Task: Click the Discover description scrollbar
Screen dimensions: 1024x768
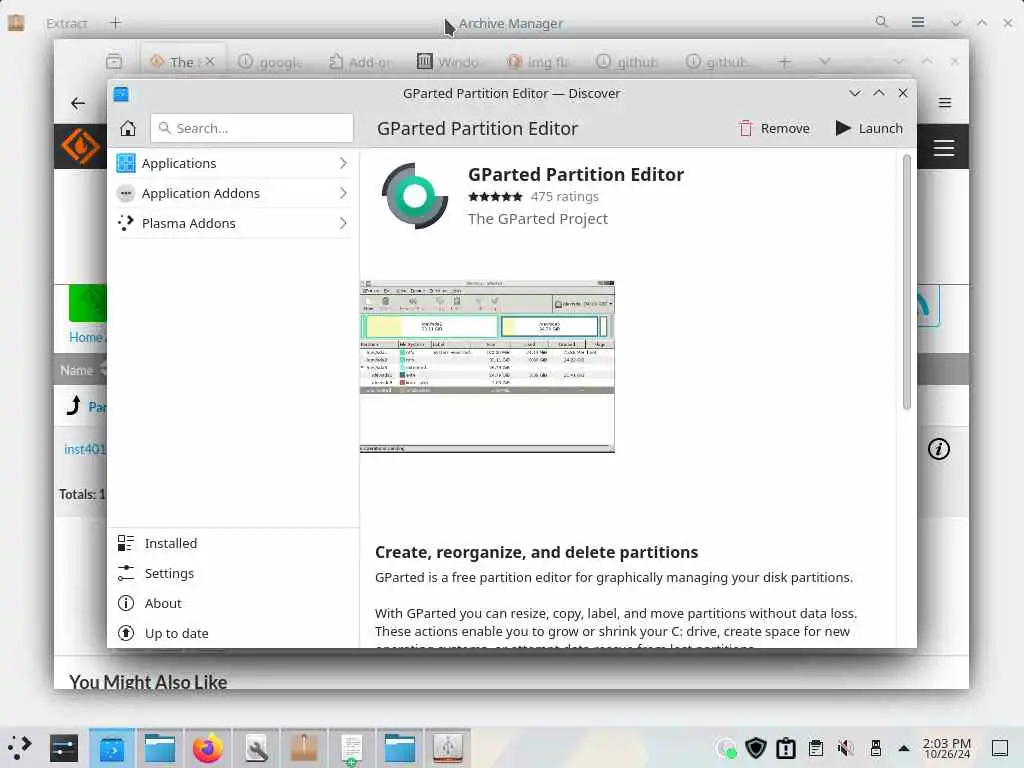Action: point(906,282)
